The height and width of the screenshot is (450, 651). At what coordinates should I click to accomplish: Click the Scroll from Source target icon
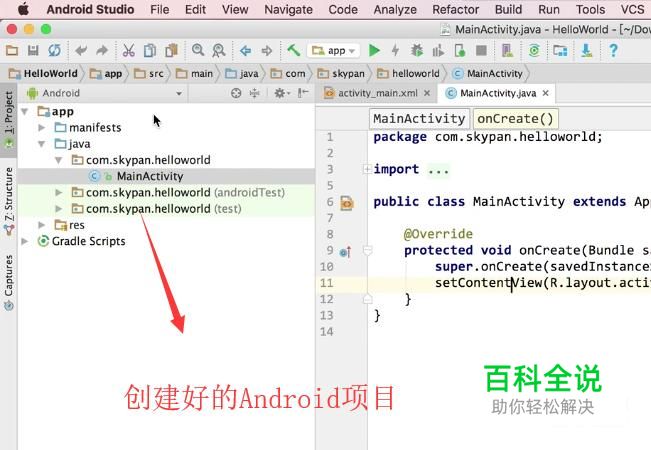coord(236,93)
